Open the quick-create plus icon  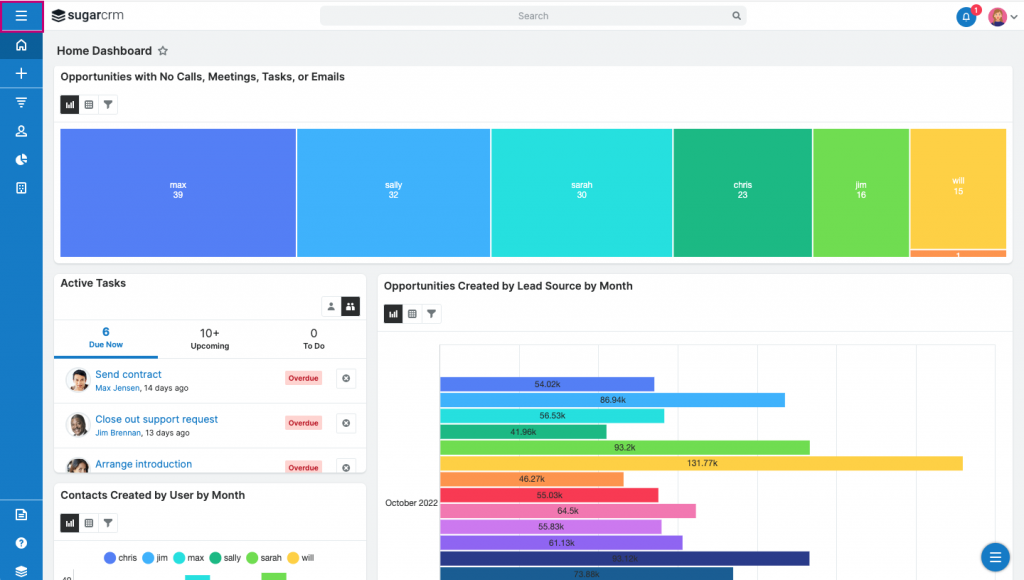[21, 73]
